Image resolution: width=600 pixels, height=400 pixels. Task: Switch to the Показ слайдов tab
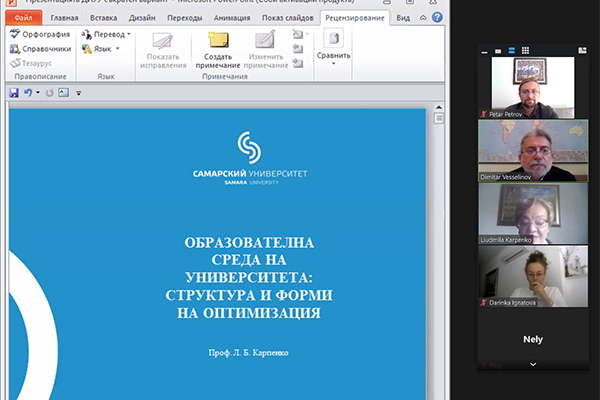pyautogui.click(x=287, y=18)
